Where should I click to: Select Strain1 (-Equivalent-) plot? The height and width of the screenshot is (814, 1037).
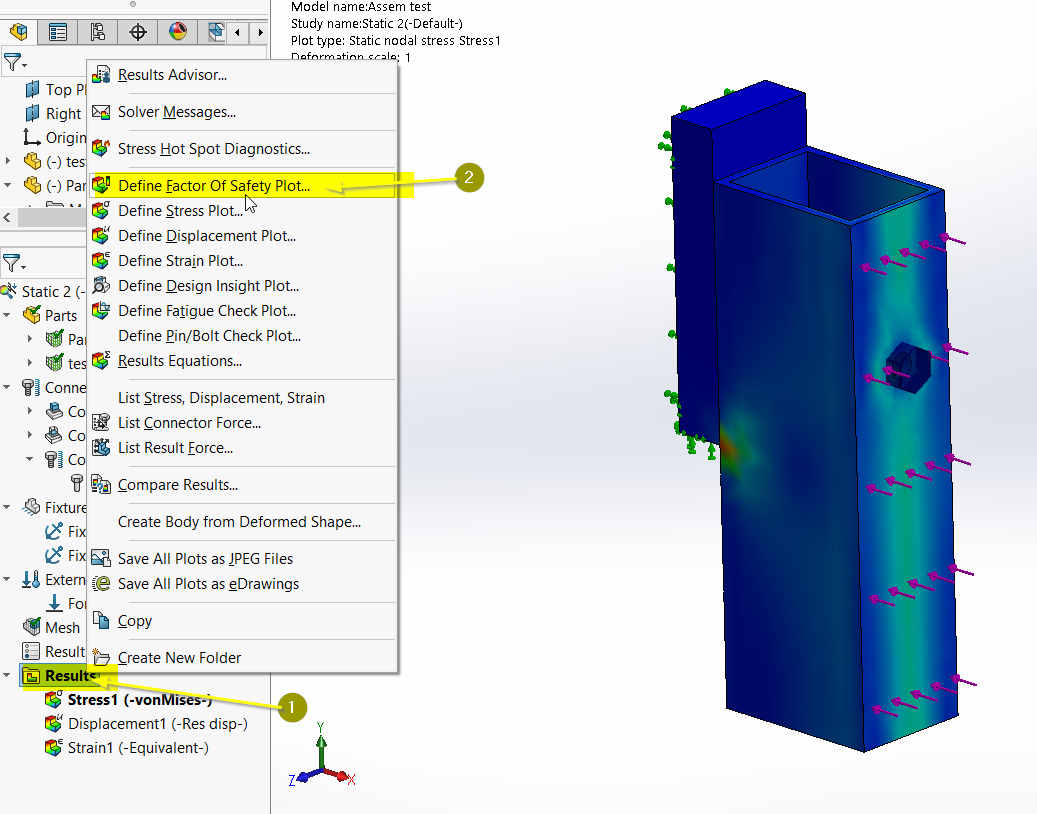coord(127,748)
